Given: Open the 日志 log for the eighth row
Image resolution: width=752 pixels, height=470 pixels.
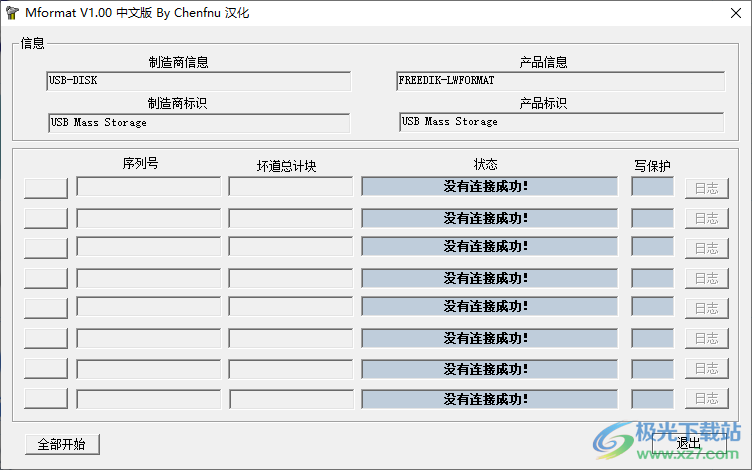Looking at the screenshot, I should pos(706,399).
